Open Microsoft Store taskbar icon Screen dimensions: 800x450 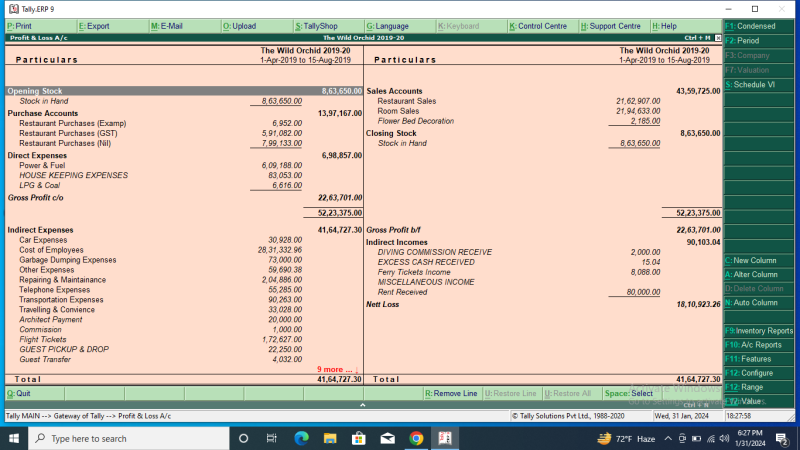point(359,438)
